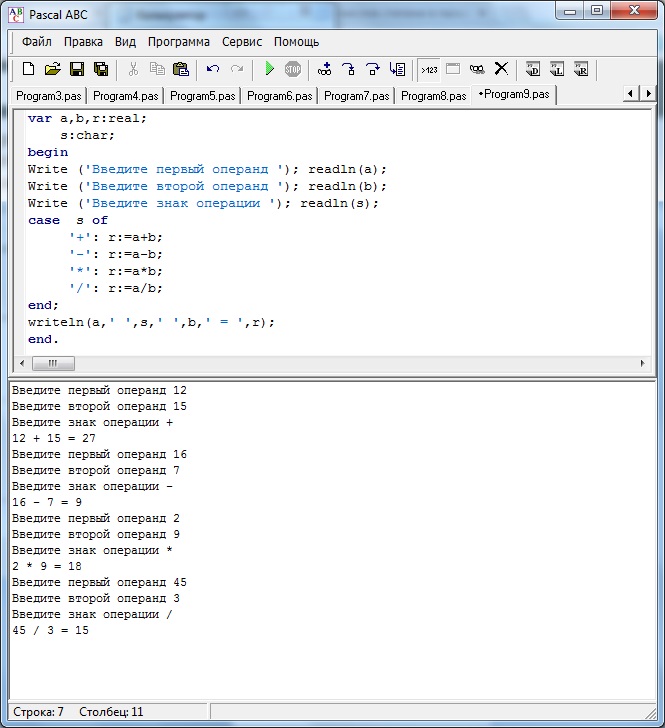Screen dimensions: 665x728
Task: Paste from clipboard using the toolbar icon
Action: tap(181, 69)
